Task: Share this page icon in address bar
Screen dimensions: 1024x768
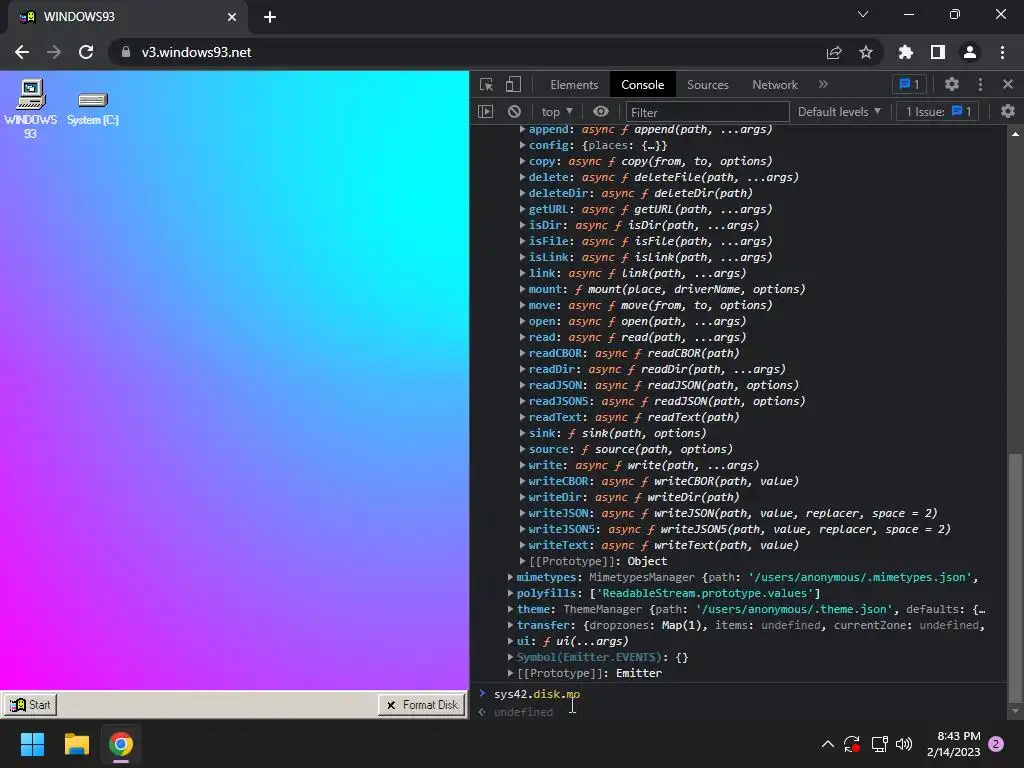Action: [834, 52]
